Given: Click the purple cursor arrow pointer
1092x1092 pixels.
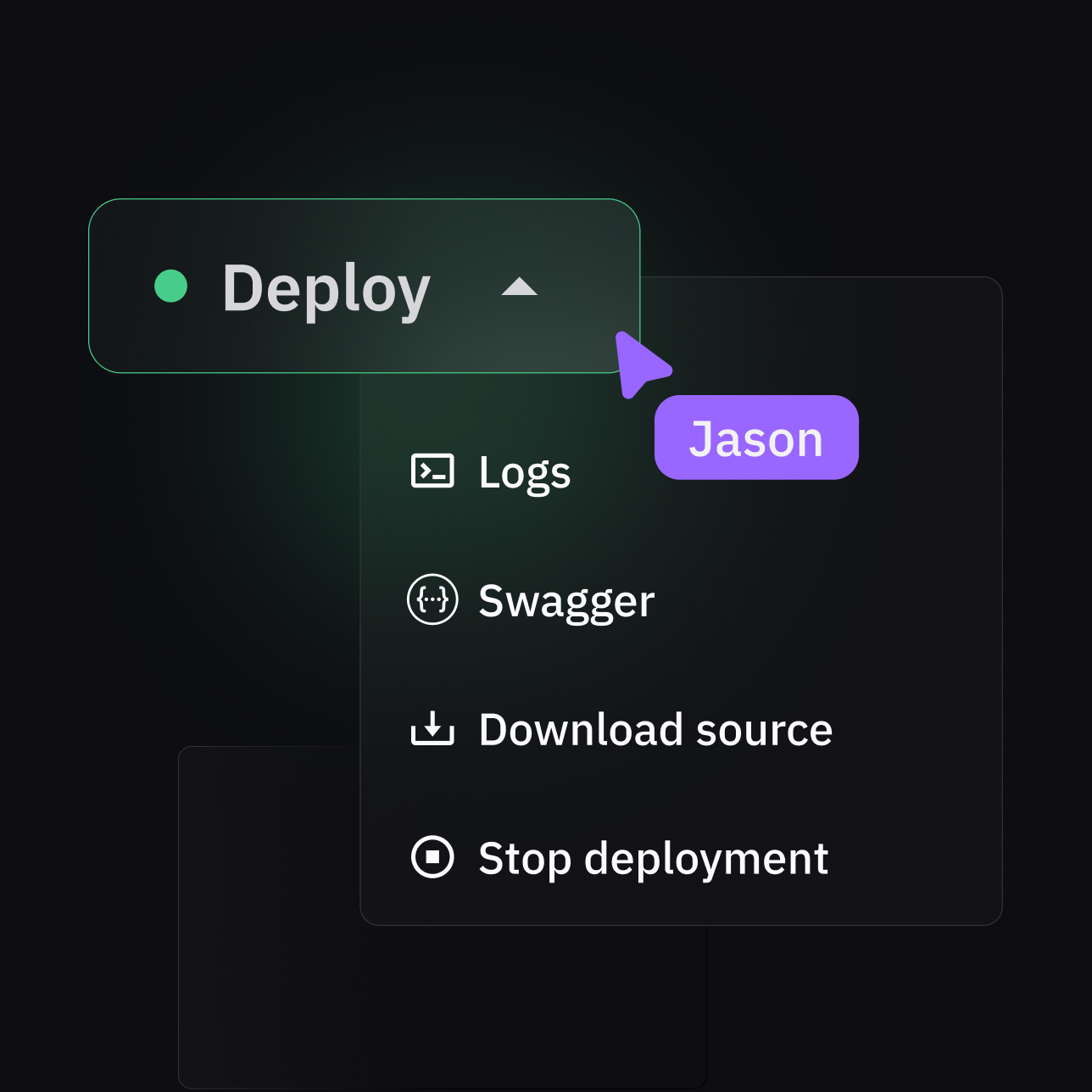Looking at the screenshot, I should pos(639,364).
